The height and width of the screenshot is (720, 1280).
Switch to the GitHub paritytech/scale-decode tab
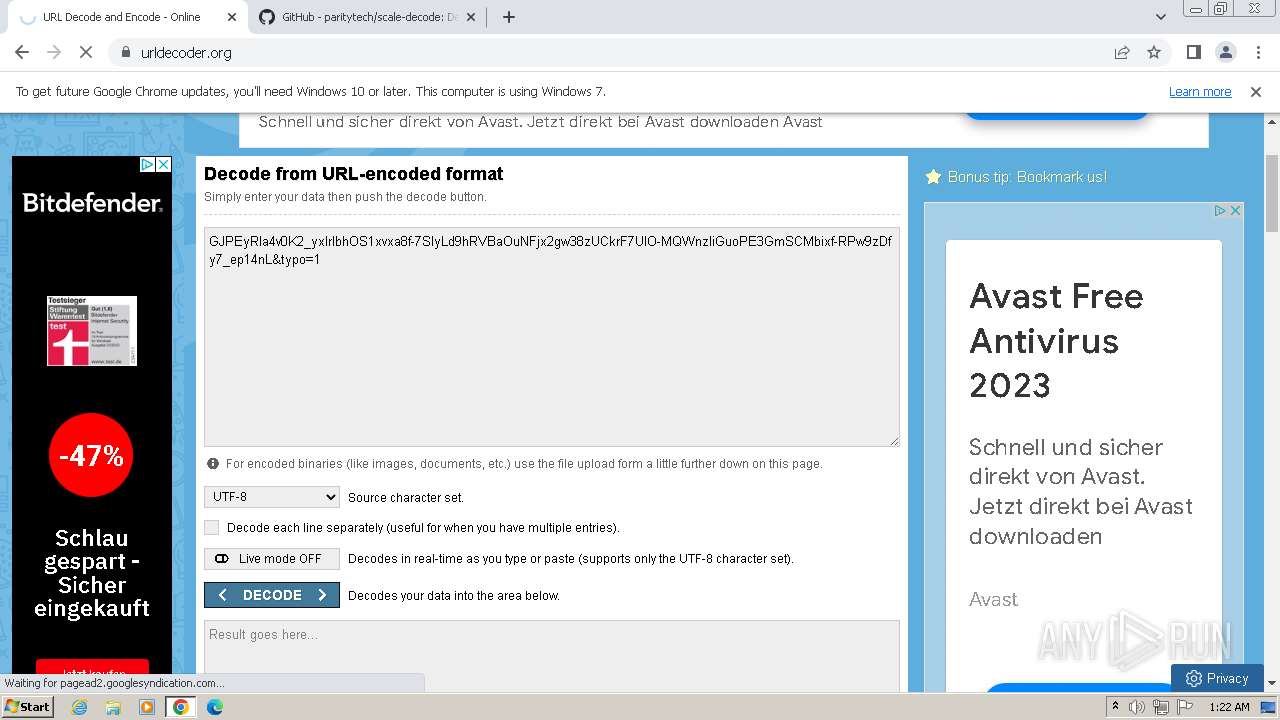point(367,17)
